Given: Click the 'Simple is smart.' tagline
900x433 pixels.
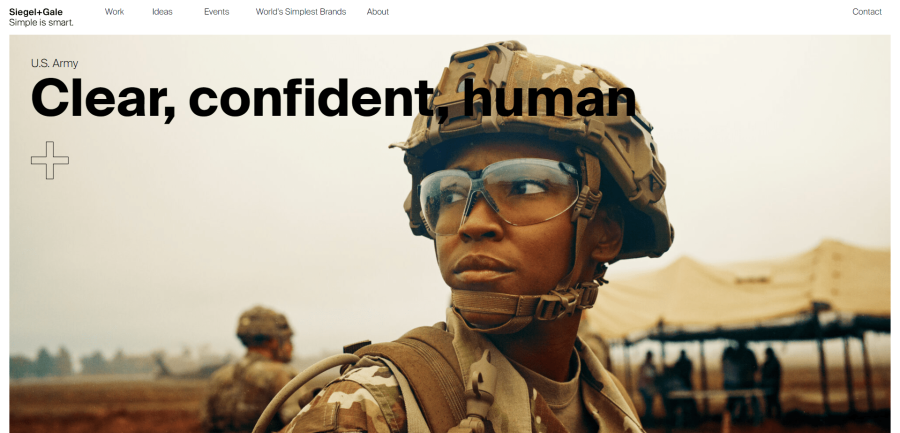Looking at the screenshot, I should click(x=41, y=23).
